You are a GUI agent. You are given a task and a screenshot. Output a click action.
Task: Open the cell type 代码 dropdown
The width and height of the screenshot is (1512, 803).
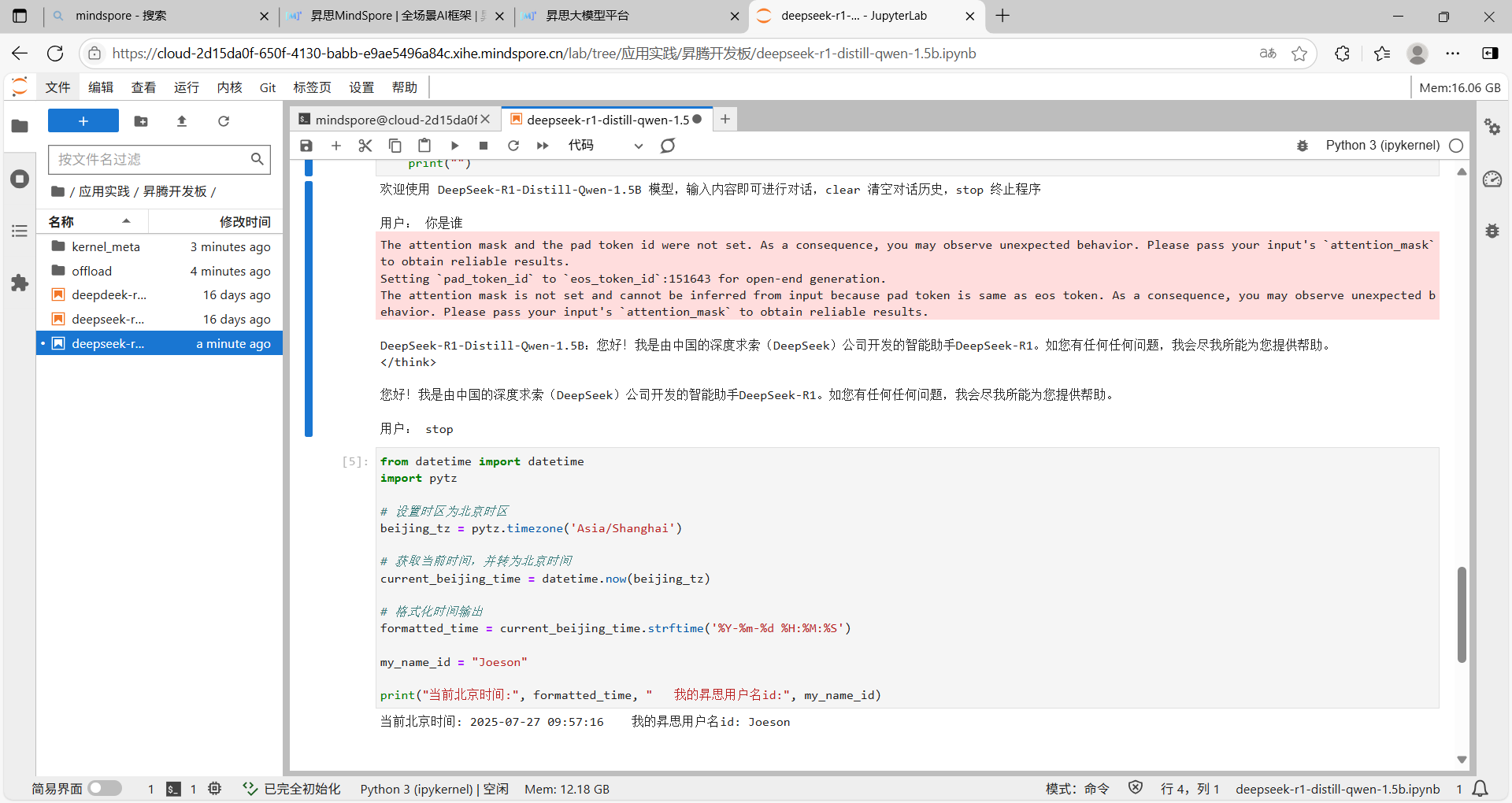[x=605, y=146]
